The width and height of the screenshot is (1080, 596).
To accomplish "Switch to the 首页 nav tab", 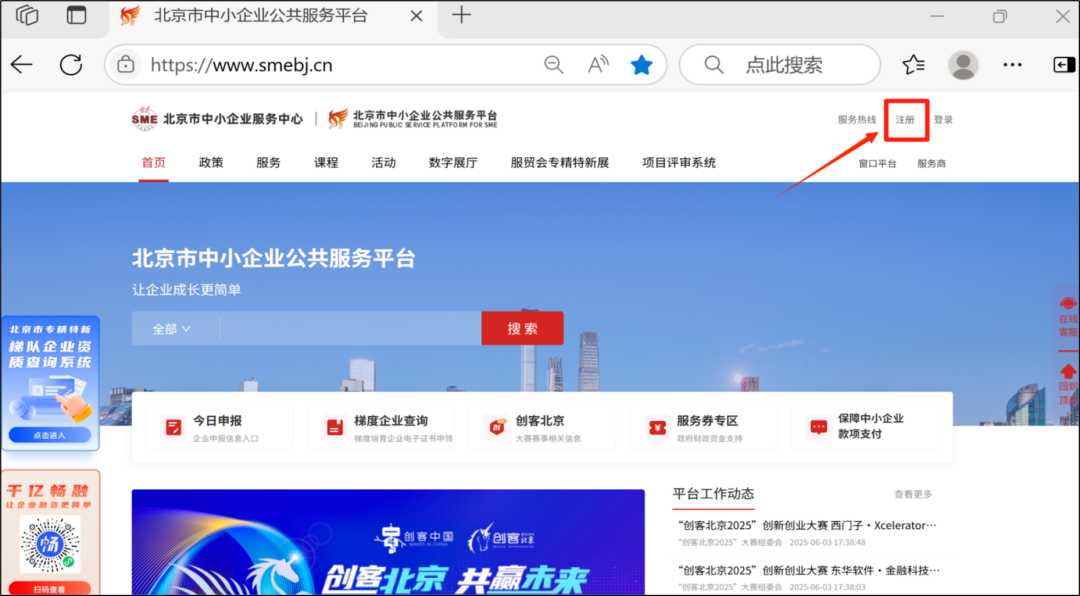I will [x=154, y=163].
